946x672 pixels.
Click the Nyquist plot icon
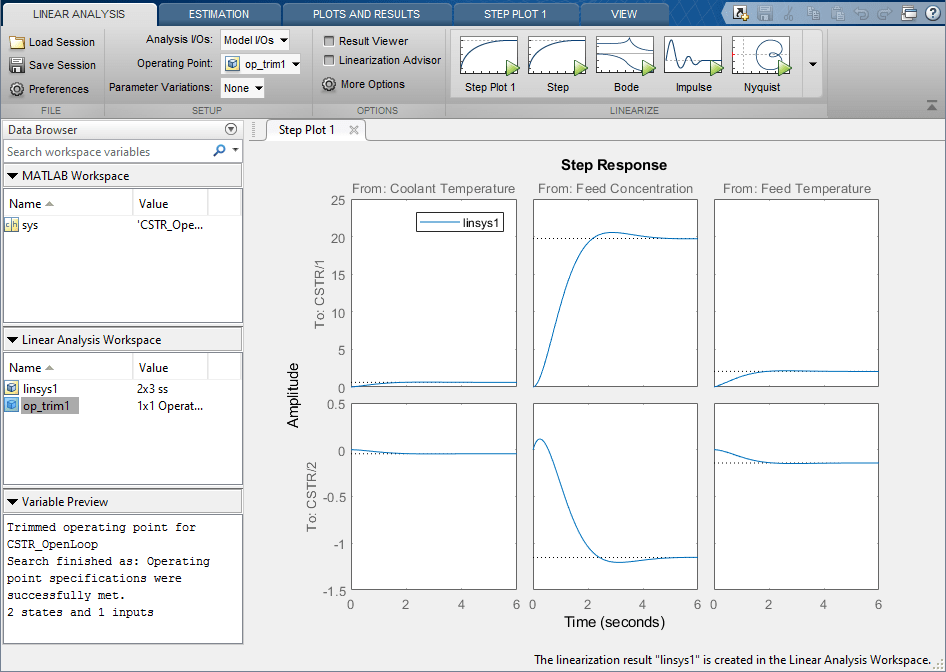tap(761, 56)
